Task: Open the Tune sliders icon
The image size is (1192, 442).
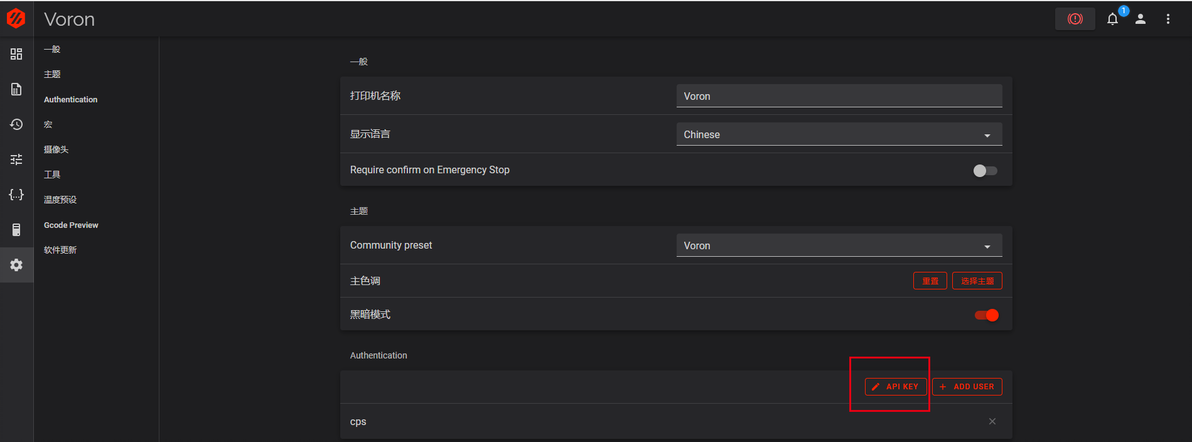Action: pyautogui.click(x=16, y=159)
